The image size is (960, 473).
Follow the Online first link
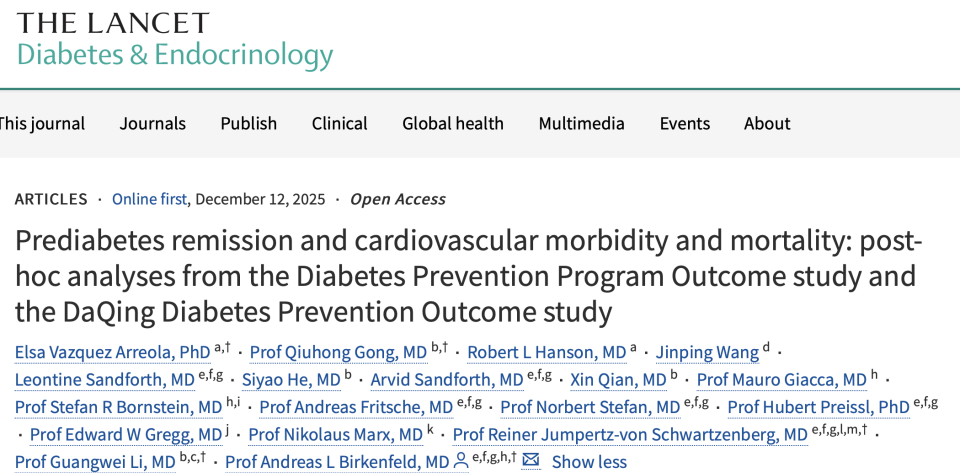coord(149,199)
